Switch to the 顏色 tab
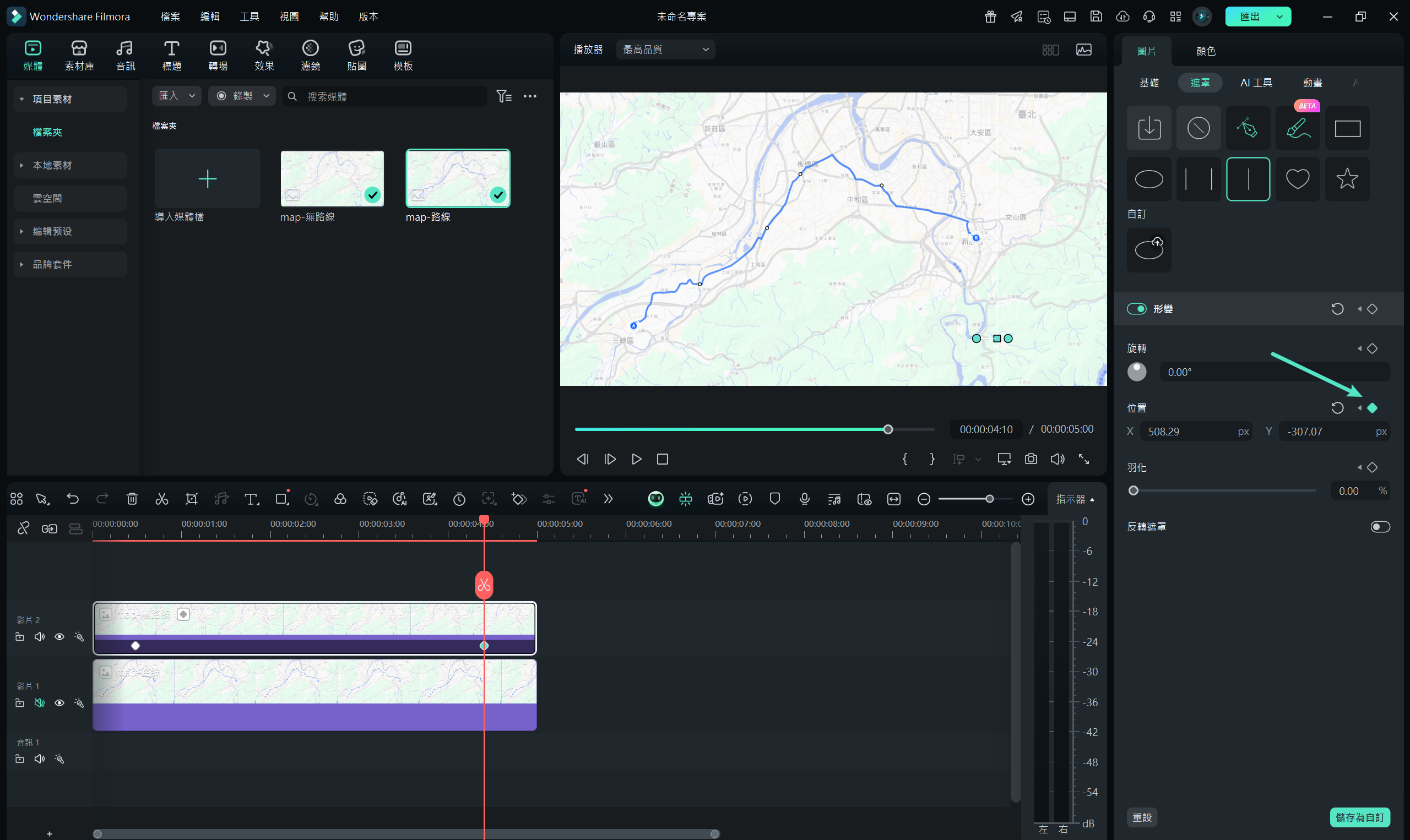This screenshot has height=840, width=1410. click(1206, 51)
